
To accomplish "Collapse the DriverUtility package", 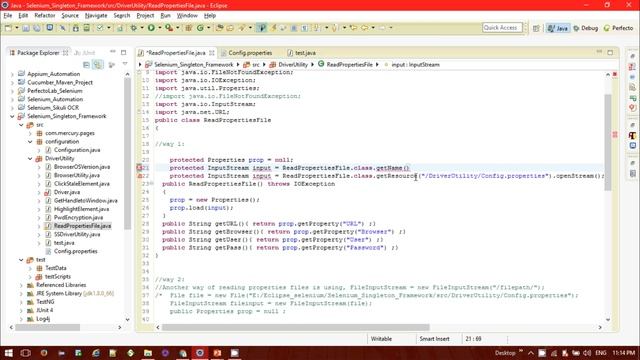I will [x=30, y=158].
